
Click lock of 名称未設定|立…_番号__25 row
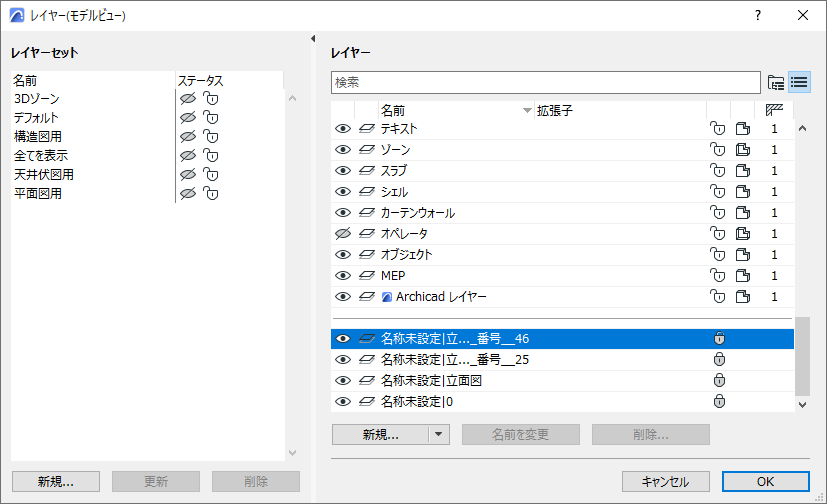click(x=719, y=360)
